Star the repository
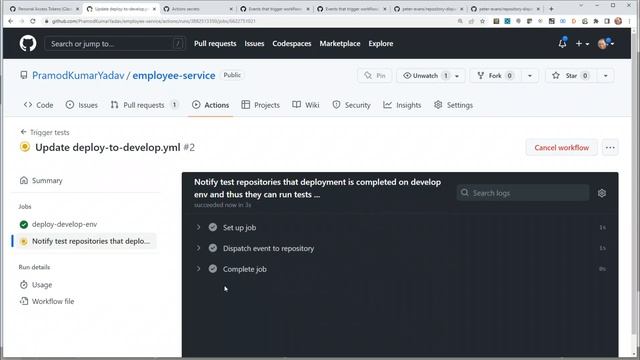Image resolution: width=640 pixels, height=360 pixels. pos(571,76)
